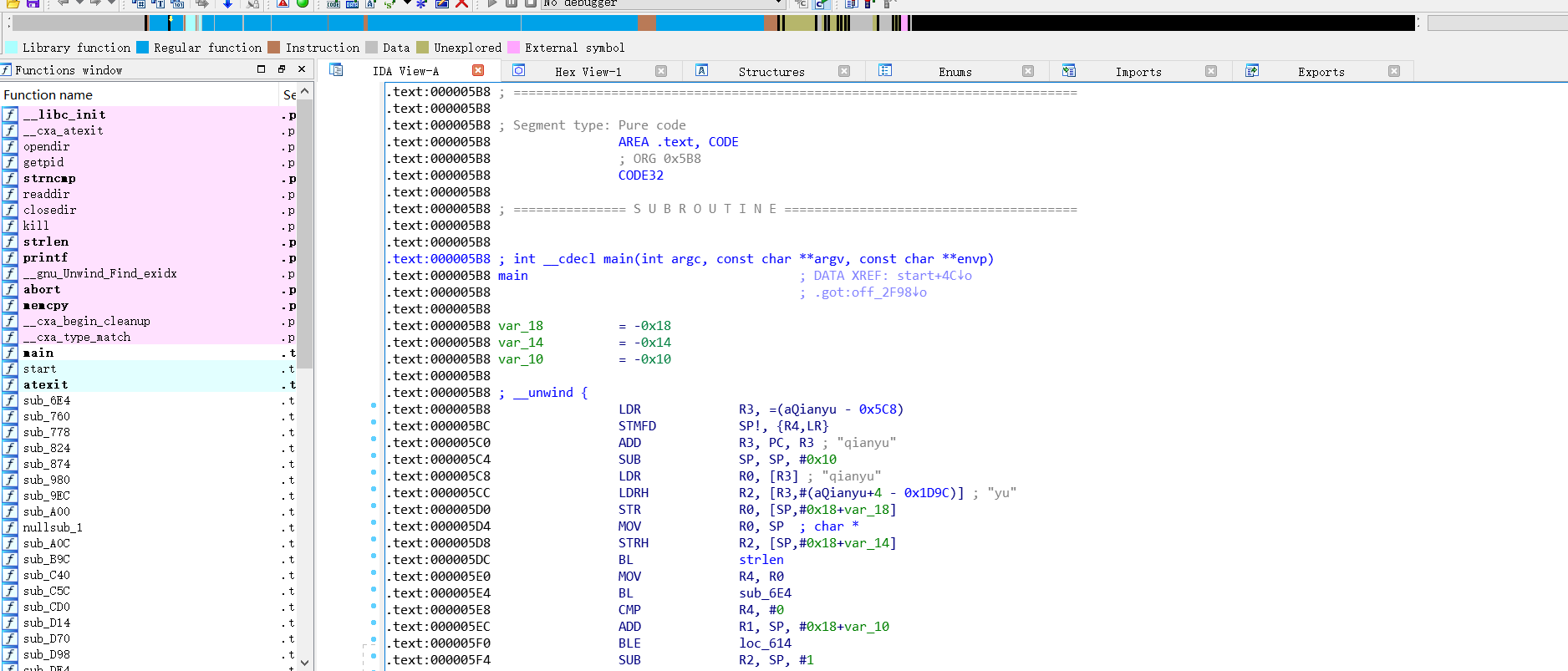Click the Unexplored legend color swatch

(422, 47)
